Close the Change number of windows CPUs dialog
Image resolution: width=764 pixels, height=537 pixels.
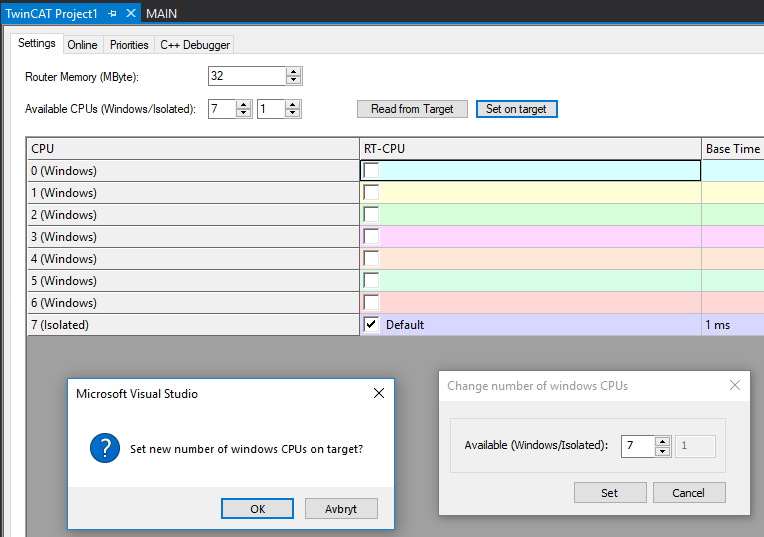pos(735,385)
